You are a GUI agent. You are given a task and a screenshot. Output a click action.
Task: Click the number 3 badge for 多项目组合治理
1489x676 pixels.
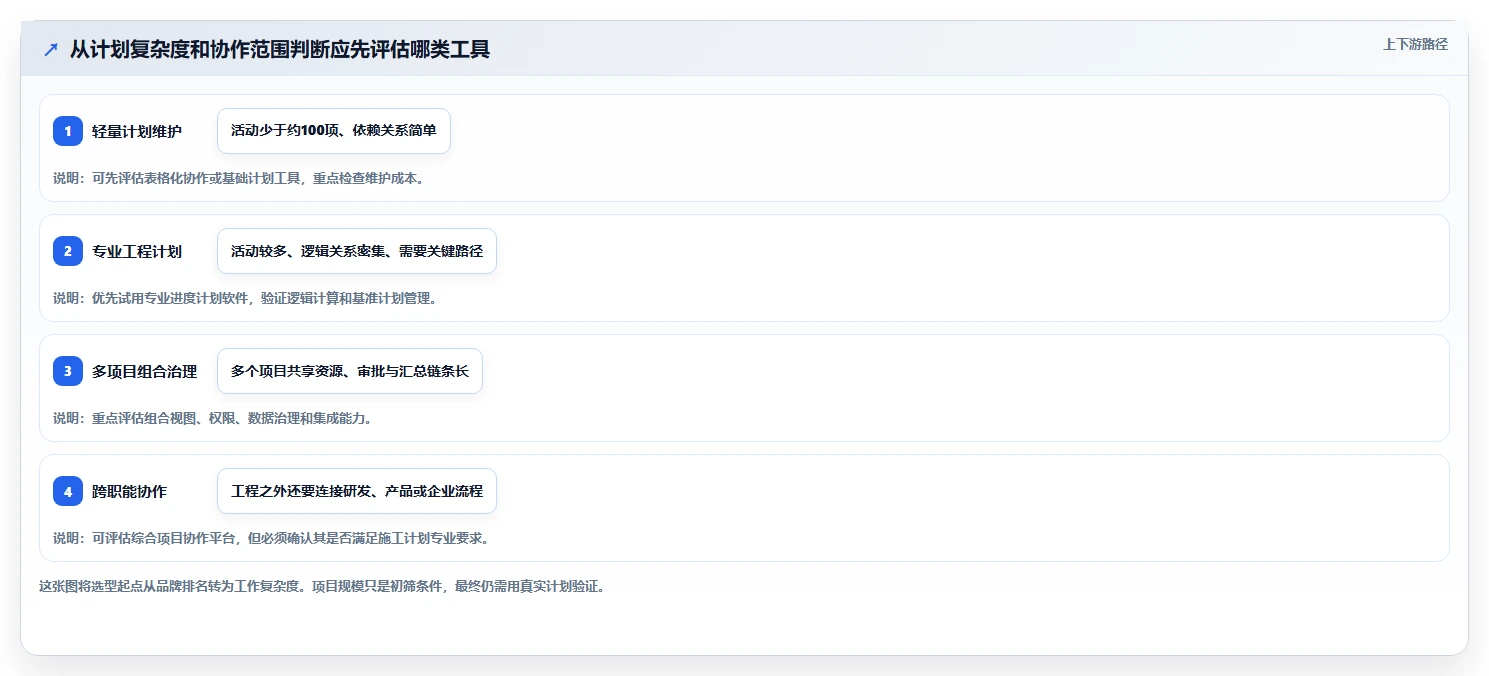pos(68,371)
